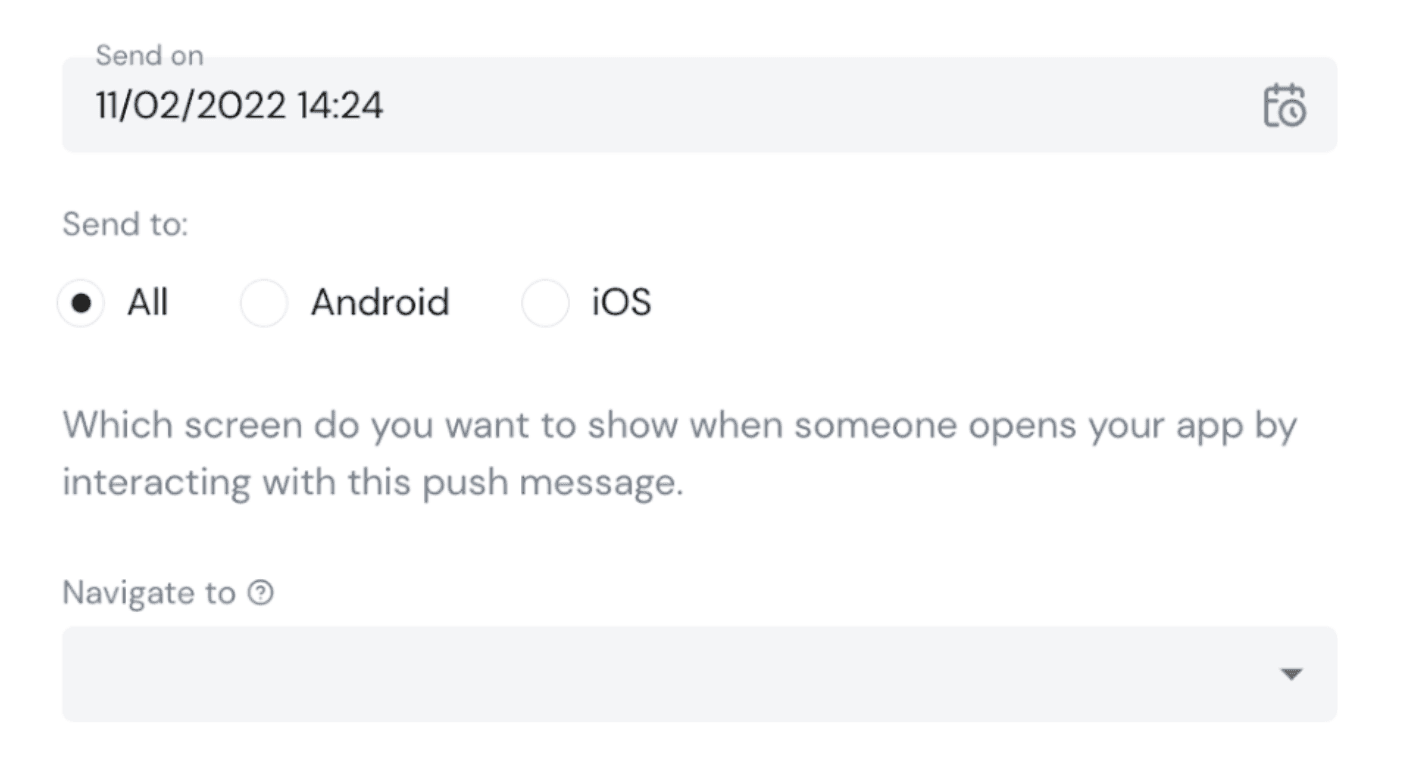
Task: Focus the Send on date-time field
Action: [699, 105]
